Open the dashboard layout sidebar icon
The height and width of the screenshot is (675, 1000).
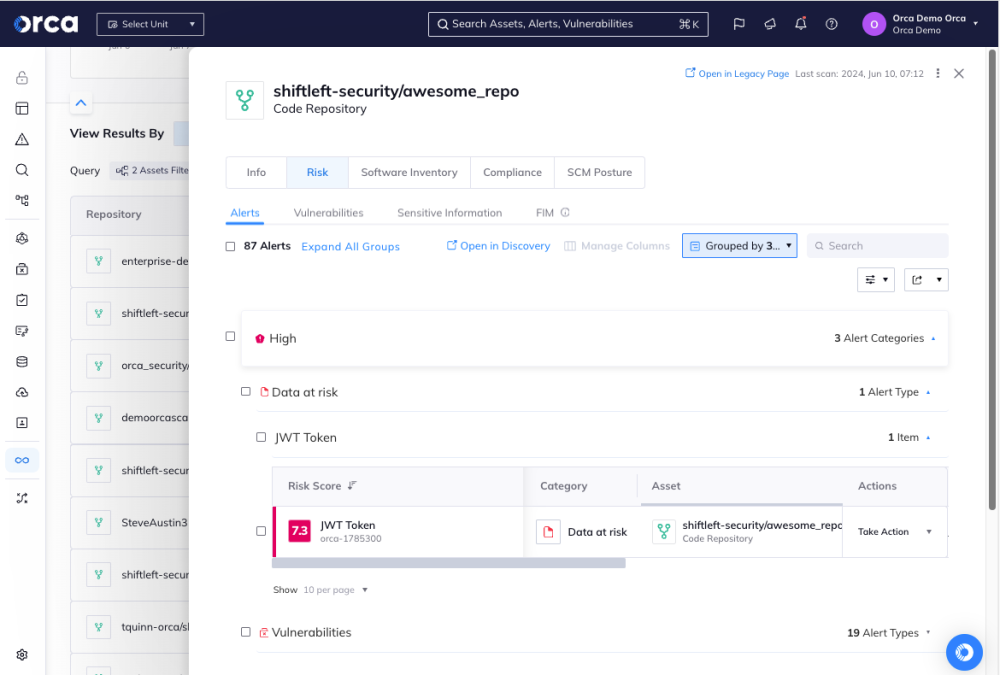22,108
